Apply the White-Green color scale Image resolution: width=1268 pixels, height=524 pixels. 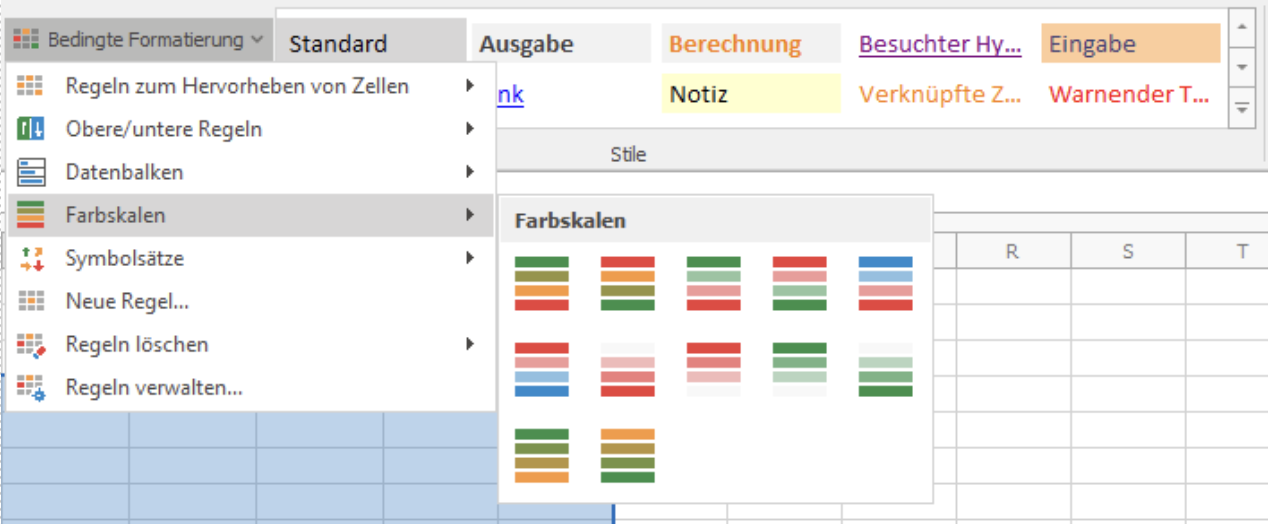tap(886, 369)
